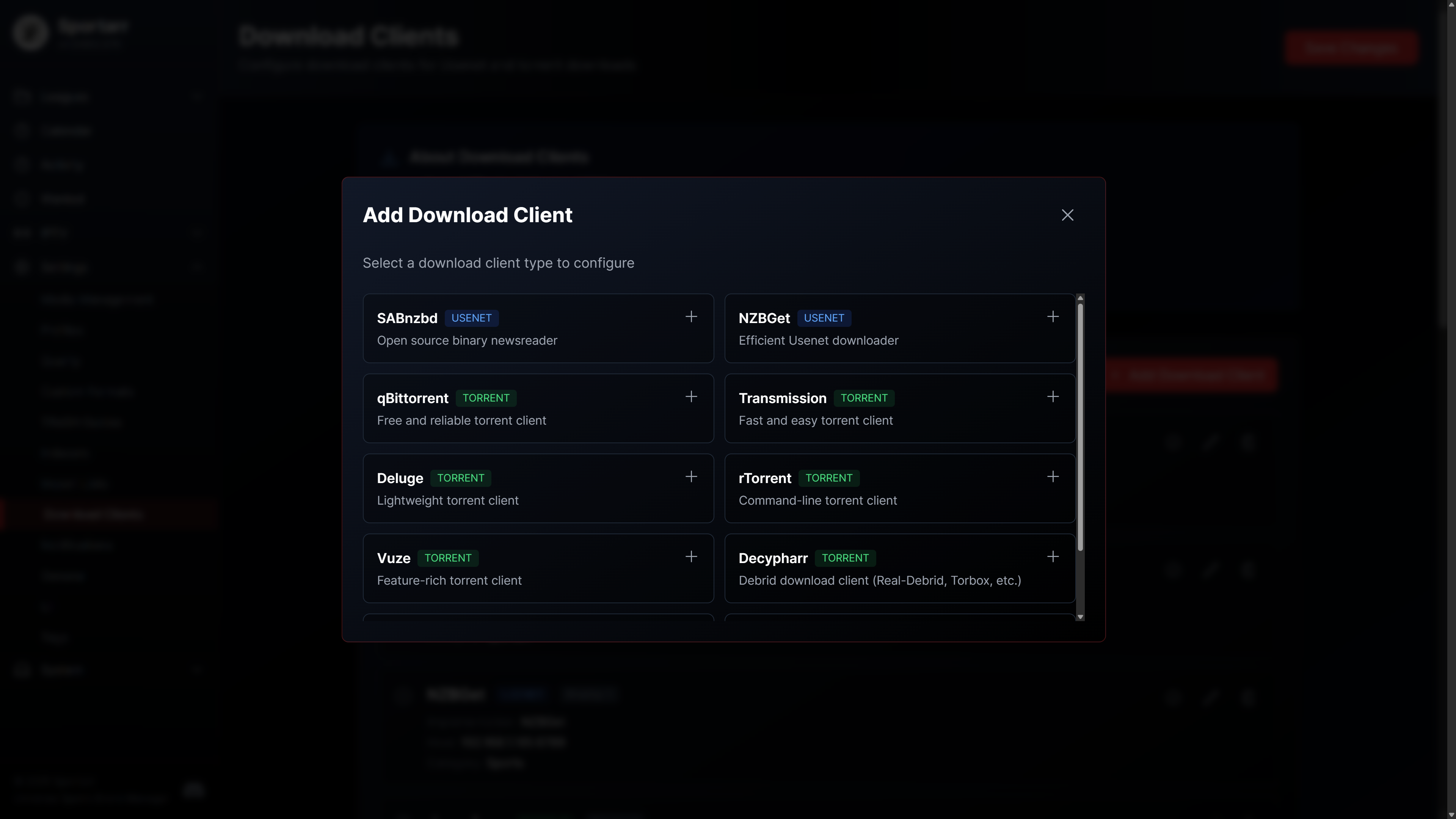Click 'Free and reliable torrent client' text
1456x819 pixels.
(x=461, y=420)
